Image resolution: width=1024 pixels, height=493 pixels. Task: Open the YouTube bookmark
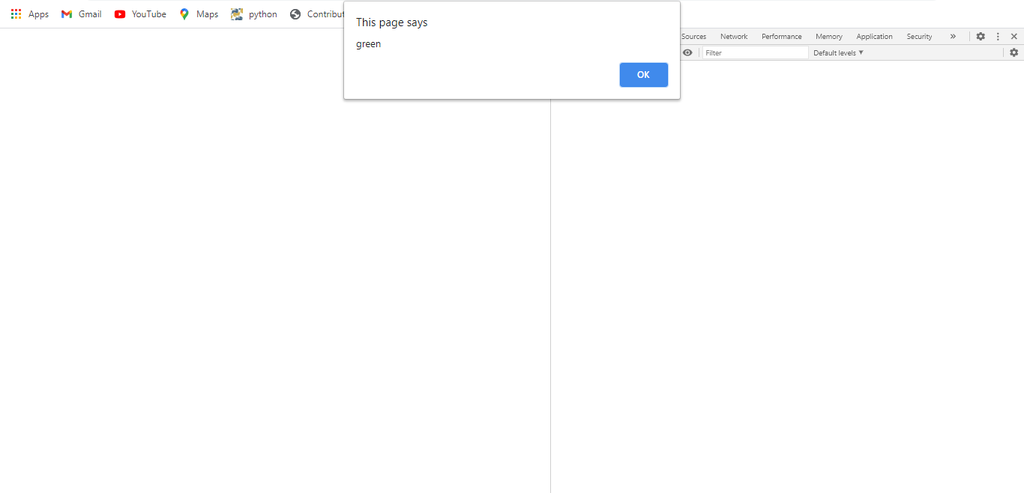140,14
